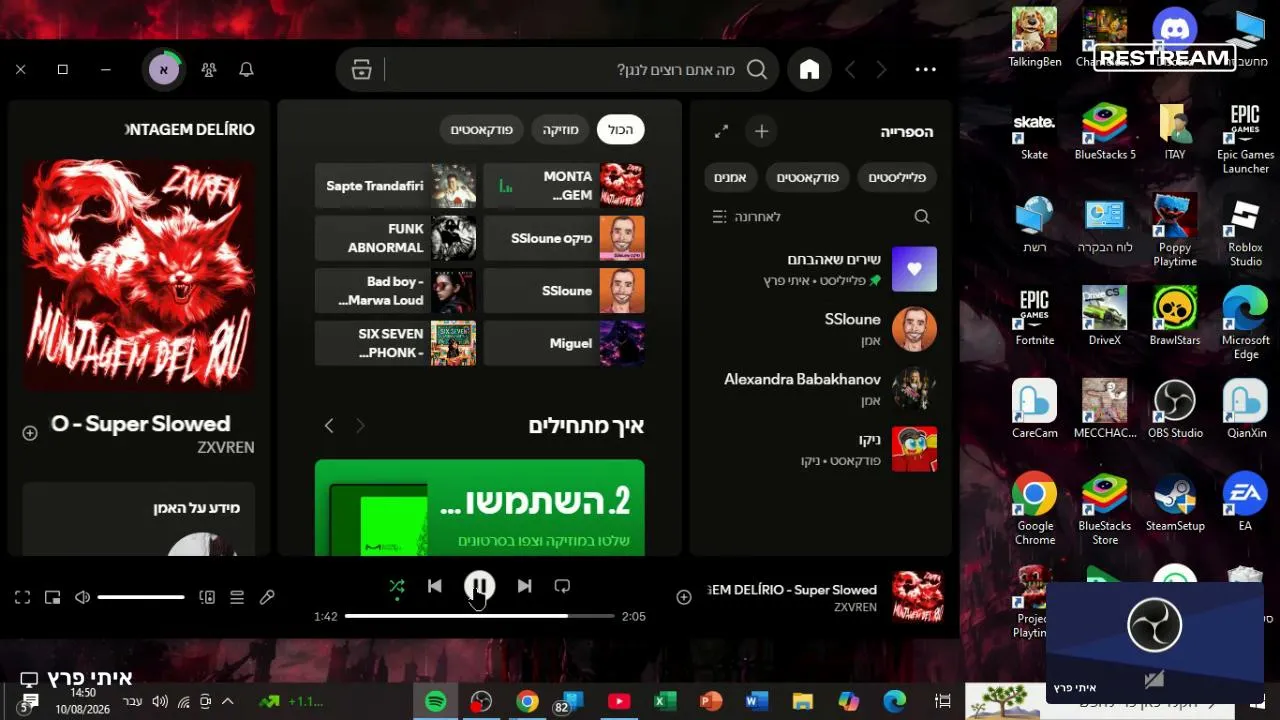
Task: Expand the library panel
Action: coord(721,131)
